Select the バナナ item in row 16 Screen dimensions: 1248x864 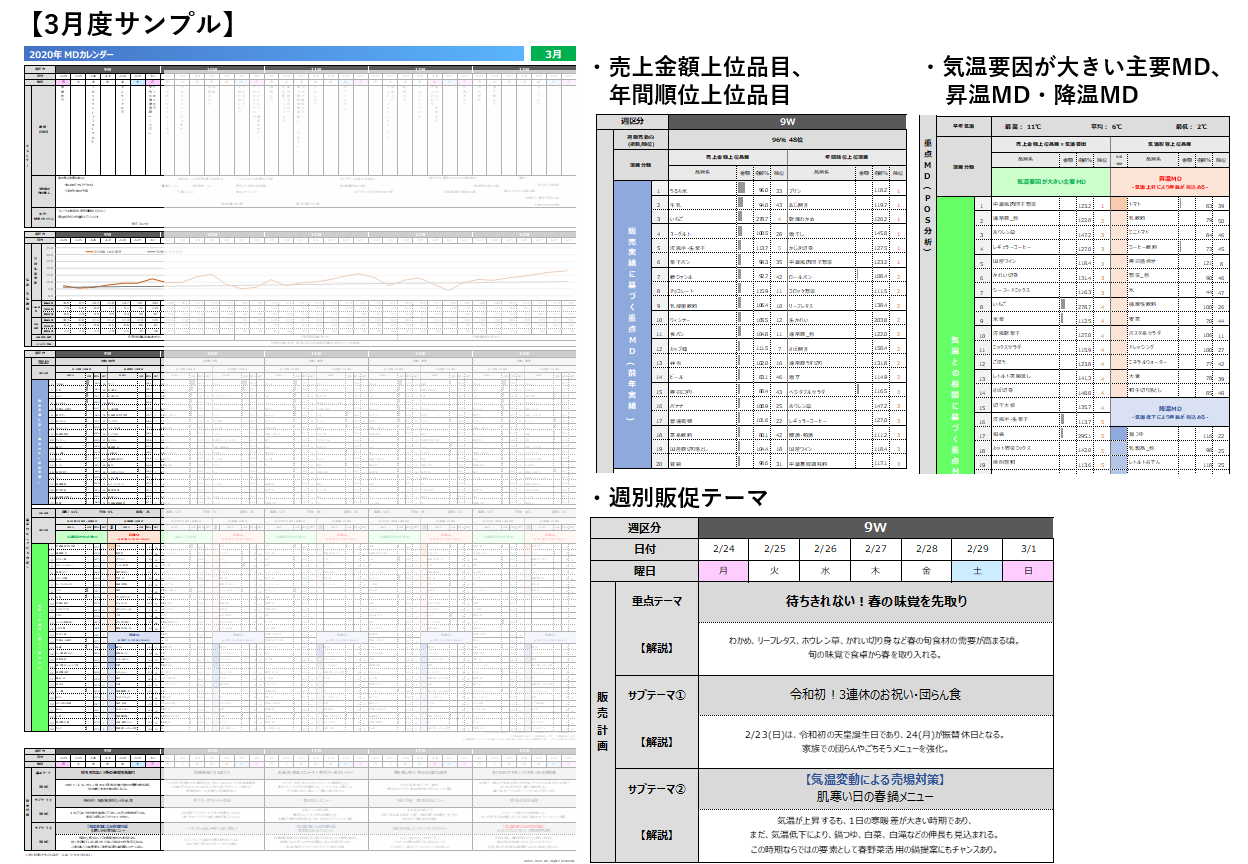pyautogui.click(x=676, y=406)
